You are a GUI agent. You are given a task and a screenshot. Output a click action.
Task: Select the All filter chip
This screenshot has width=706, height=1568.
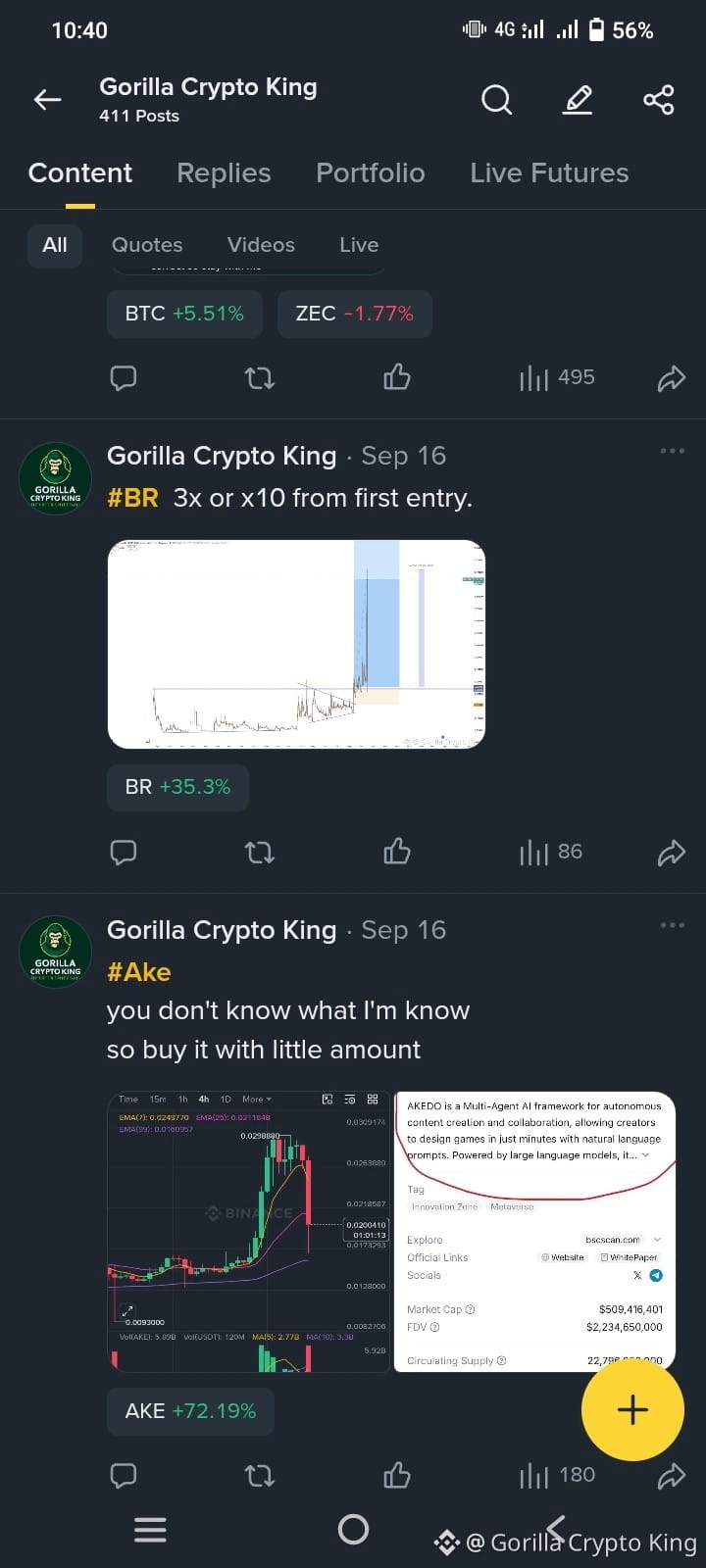tap(55, 245)
